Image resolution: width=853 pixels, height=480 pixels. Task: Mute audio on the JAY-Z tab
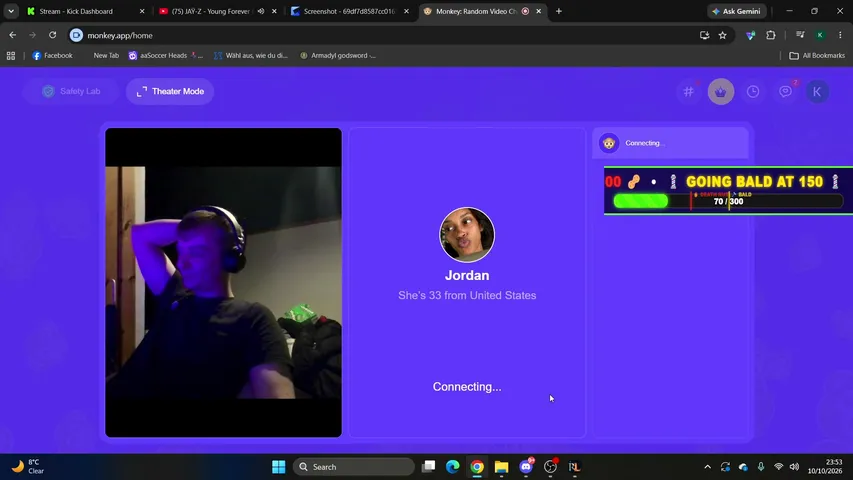pyautogui.click(x=261, y=11)
